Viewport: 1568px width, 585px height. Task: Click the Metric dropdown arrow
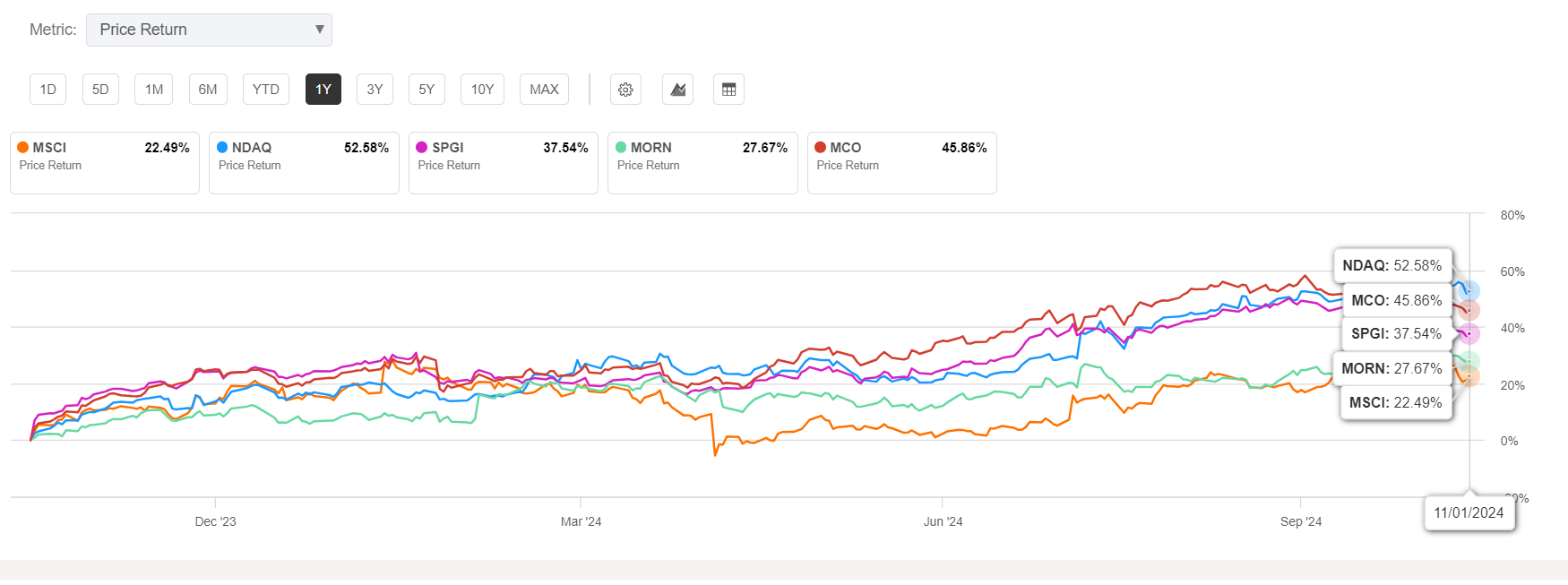tap(319, 30)
